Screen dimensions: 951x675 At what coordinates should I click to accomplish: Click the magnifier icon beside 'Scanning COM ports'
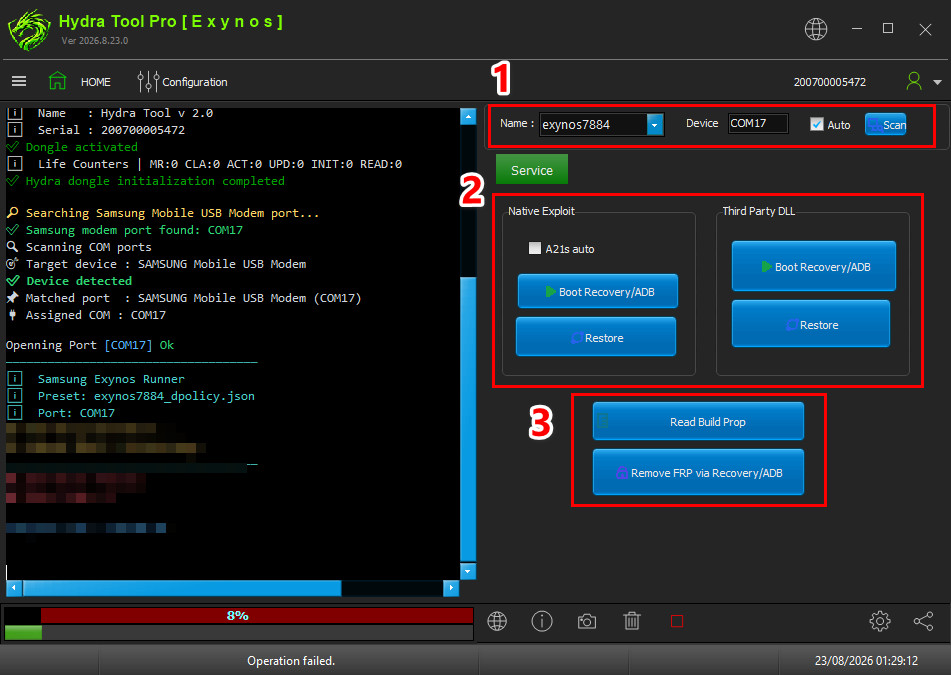12,247
